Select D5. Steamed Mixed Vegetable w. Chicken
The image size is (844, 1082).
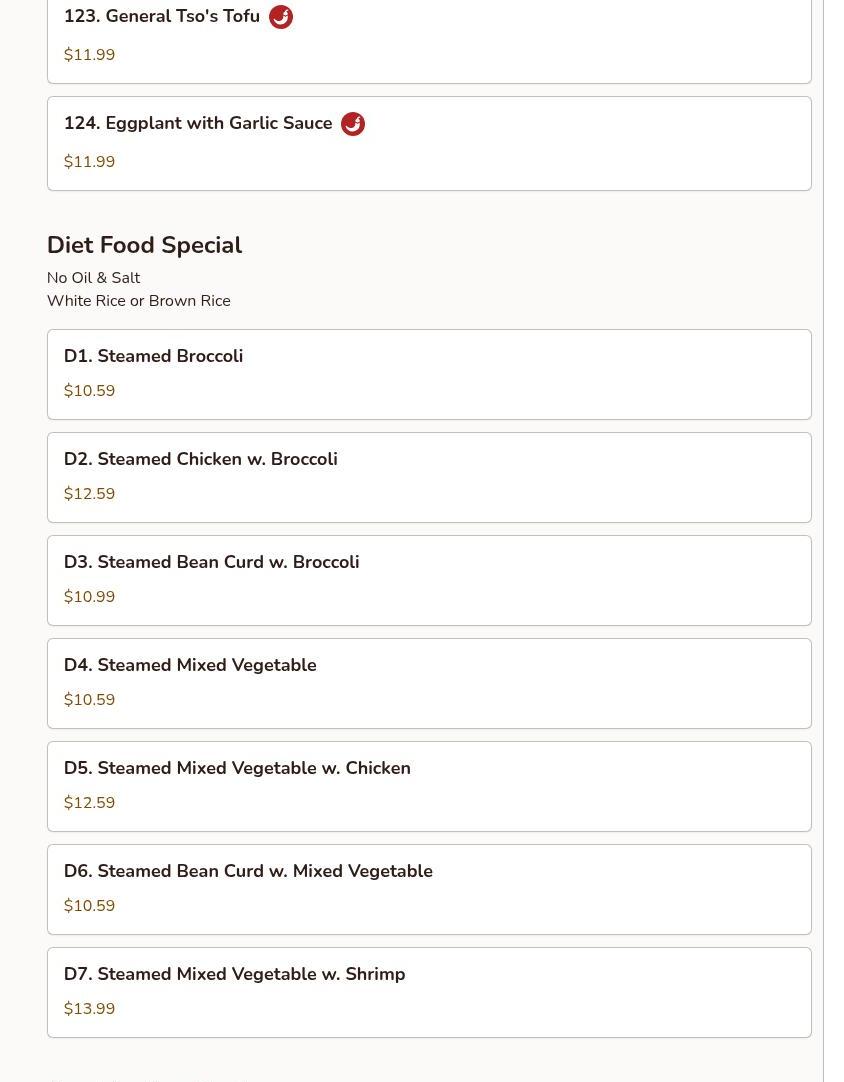(x=429, y=786)
